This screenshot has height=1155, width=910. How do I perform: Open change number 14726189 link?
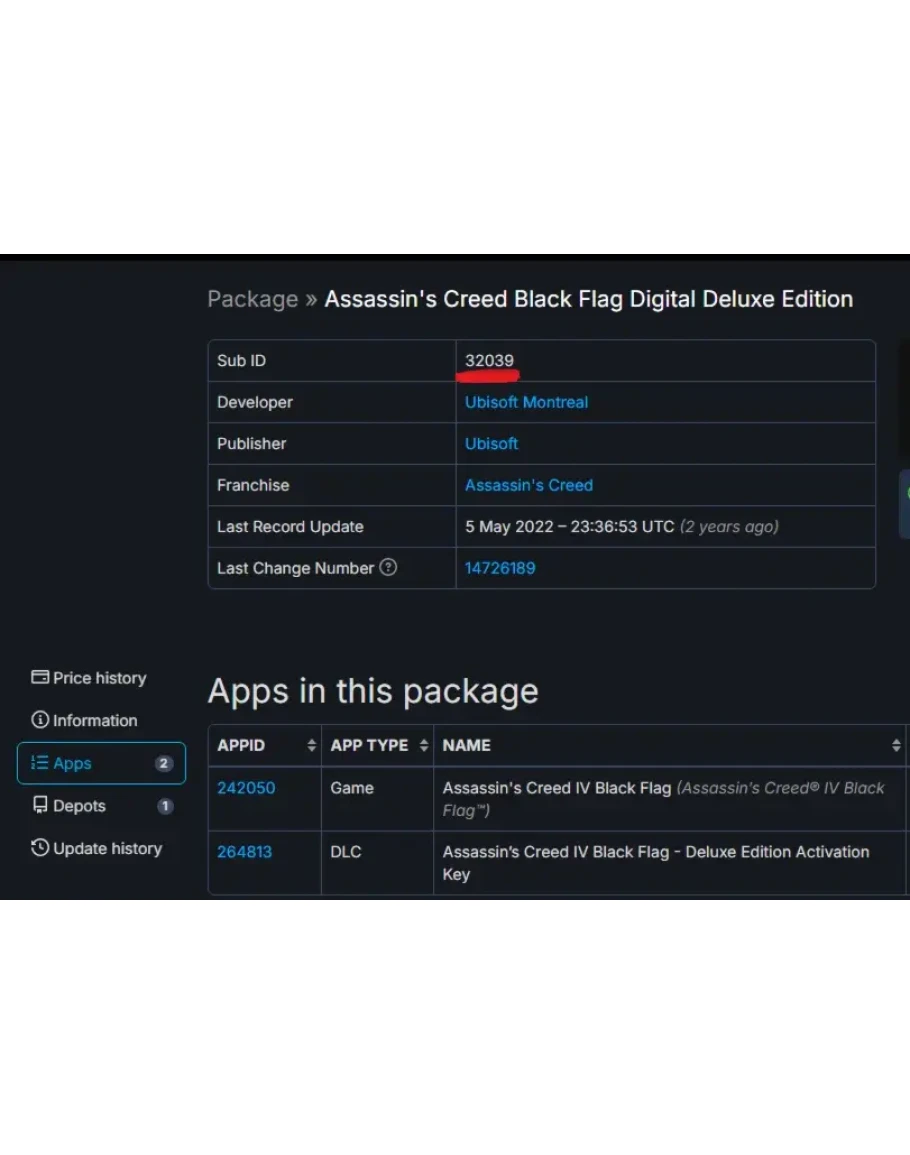point(499,568)
